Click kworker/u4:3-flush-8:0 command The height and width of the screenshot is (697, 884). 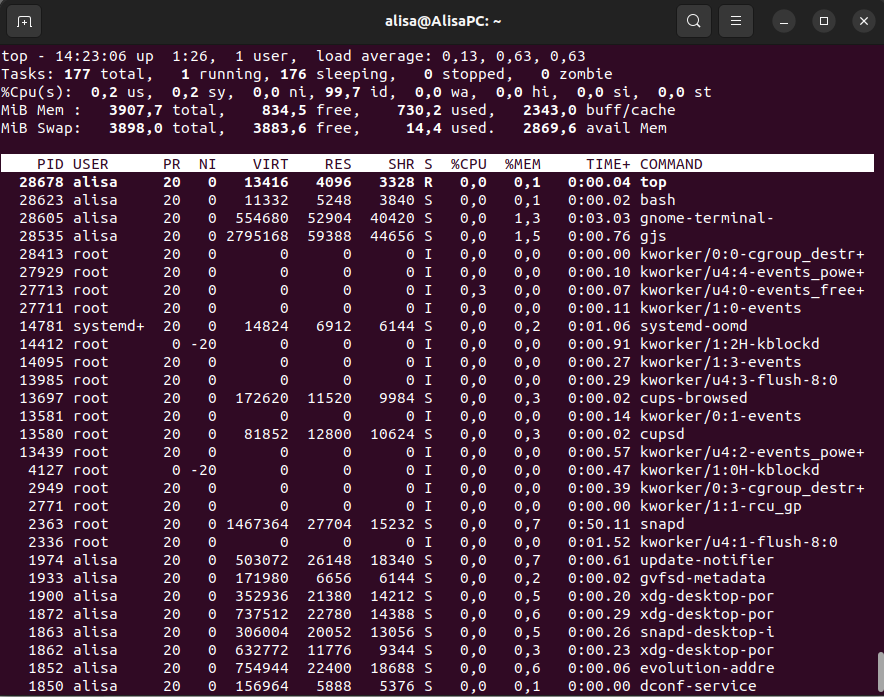click(x=739, y=380)
